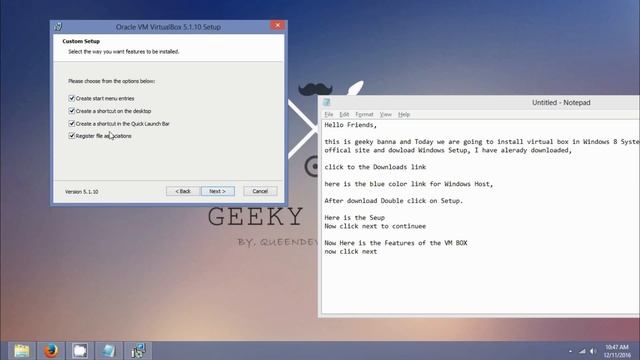Open Notepad Format menu
Image resolution: width=640 pixels, height=360 pixels.
click(364, 114)
